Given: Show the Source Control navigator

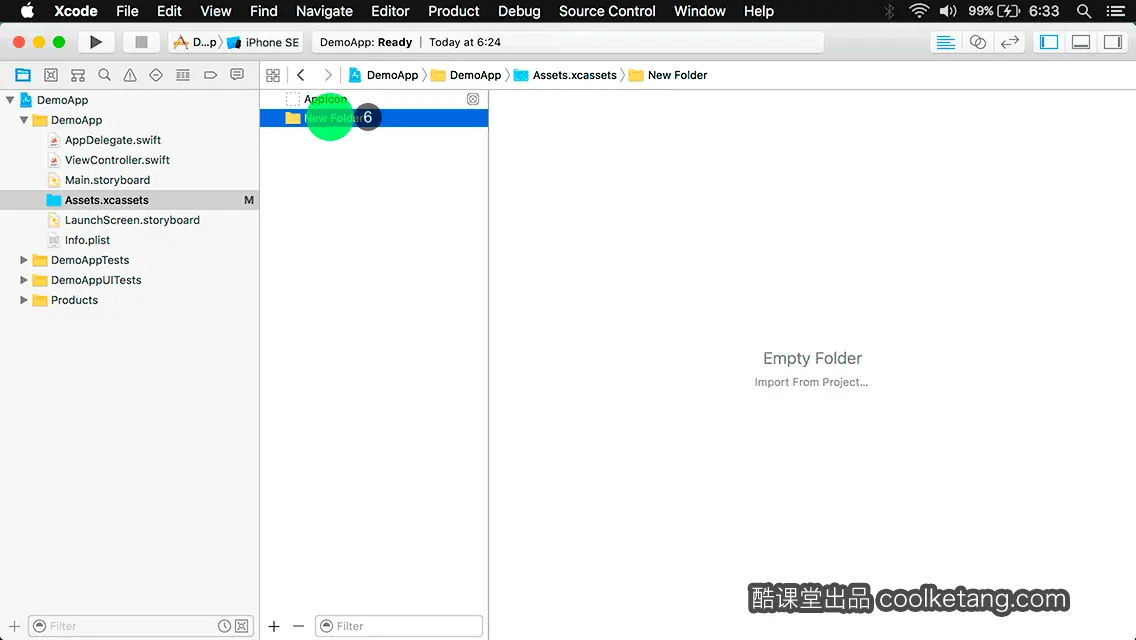Looking at the screenshot, I should click(x=51, y=75).
